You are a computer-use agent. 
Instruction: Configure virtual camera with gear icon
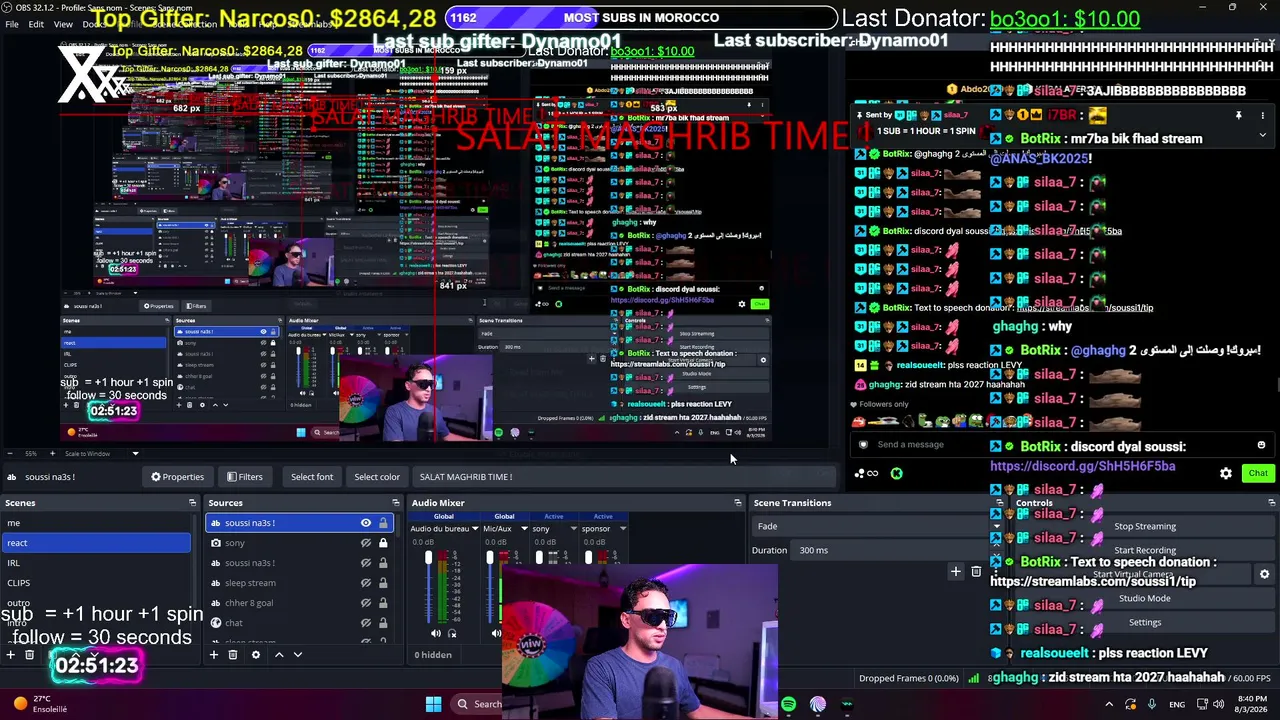pos(1264,574)
